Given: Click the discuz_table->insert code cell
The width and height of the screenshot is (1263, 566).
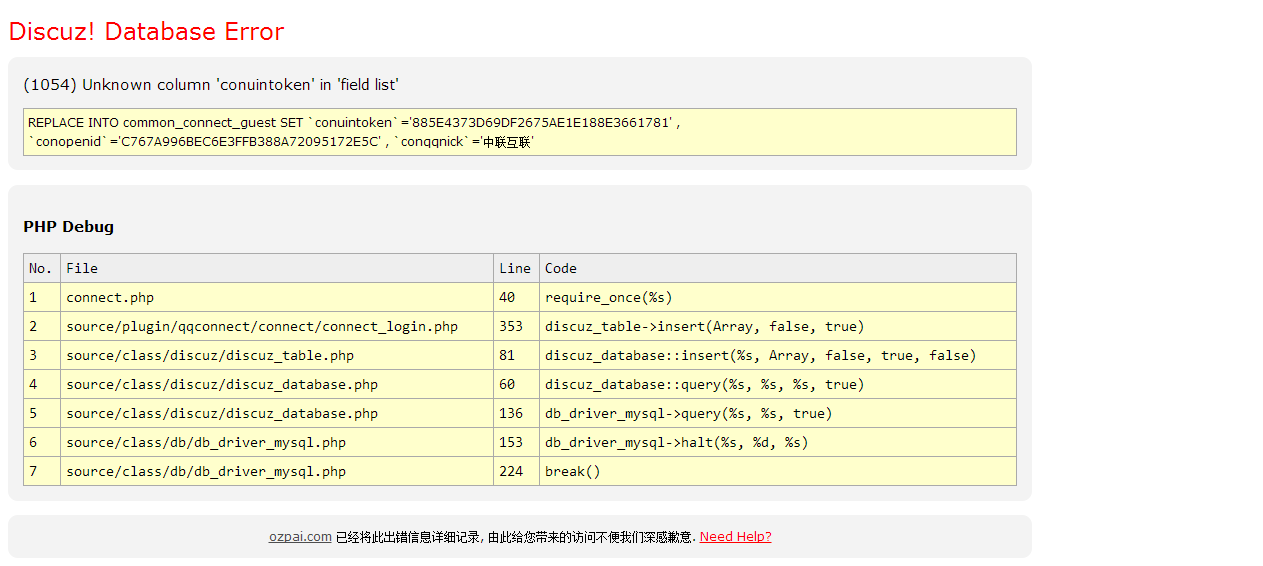Looking at the screenshot, I should click(x=704, y=326).
